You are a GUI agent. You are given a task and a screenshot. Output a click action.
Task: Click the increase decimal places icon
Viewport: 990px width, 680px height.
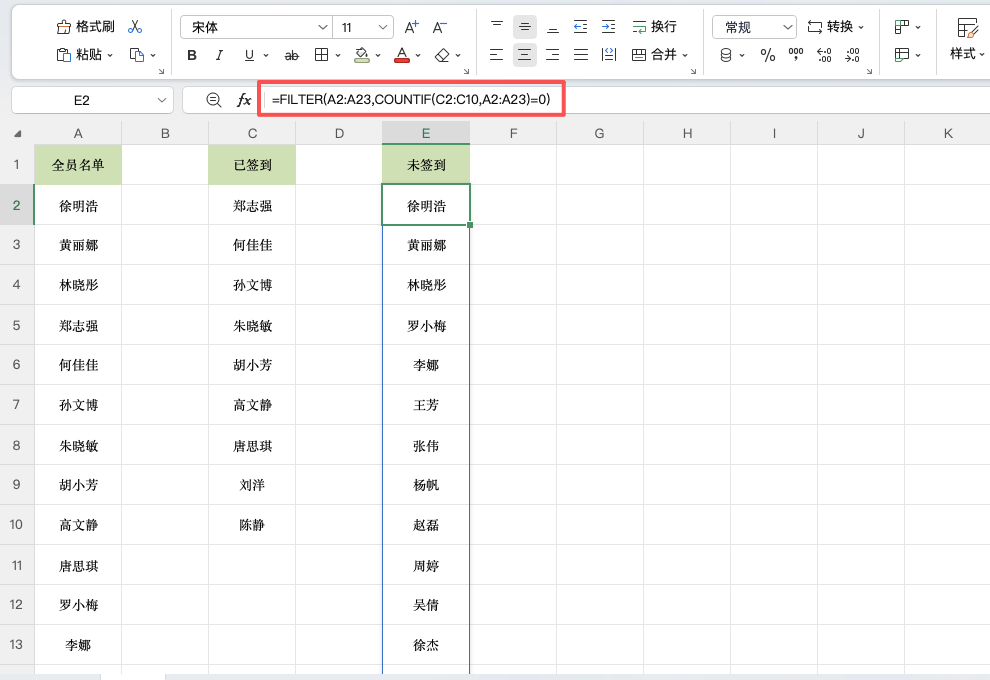click(x=824, y=56)
